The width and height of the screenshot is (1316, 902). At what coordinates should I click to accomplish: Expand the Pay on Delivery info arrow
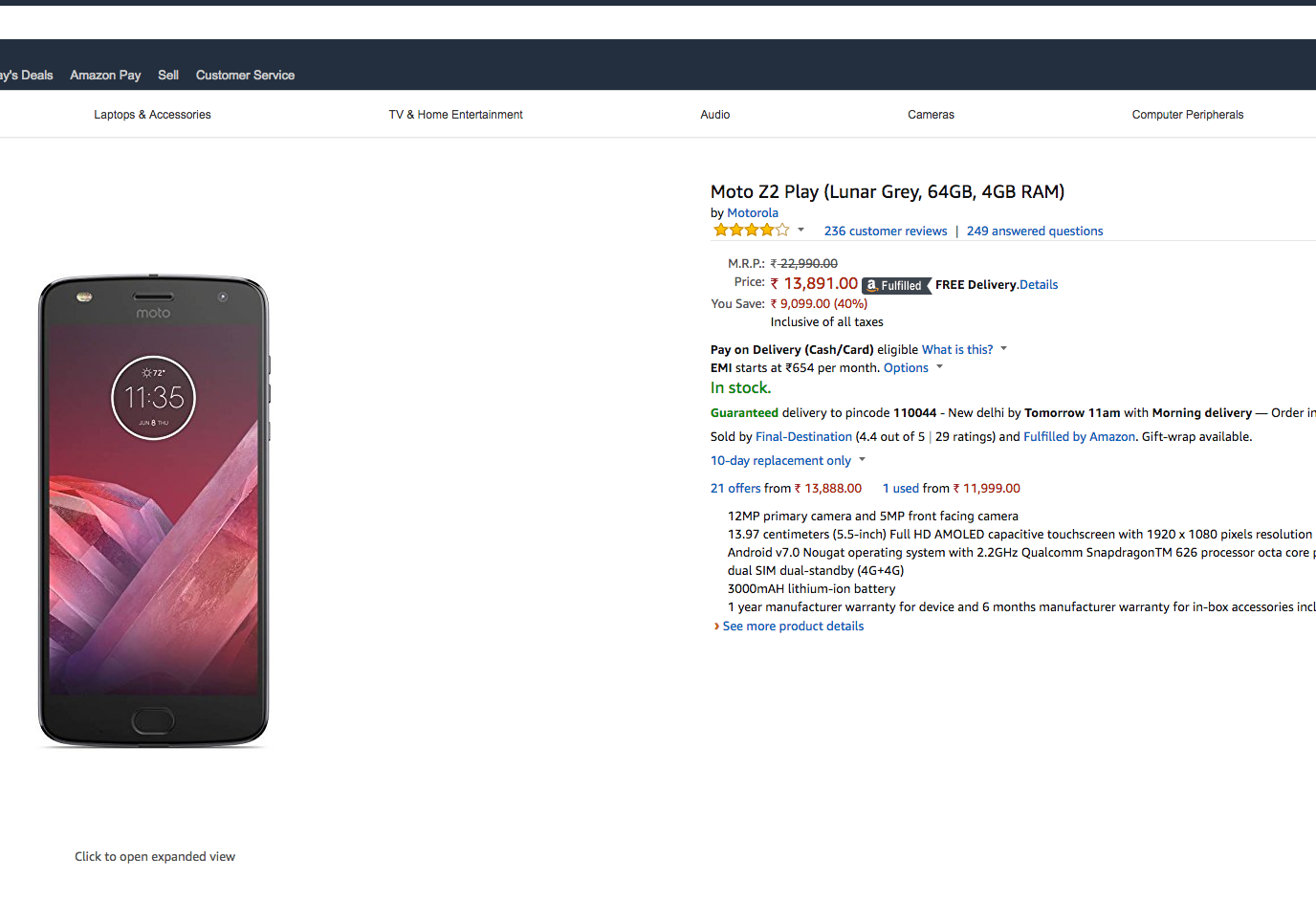pos(1003,349)
